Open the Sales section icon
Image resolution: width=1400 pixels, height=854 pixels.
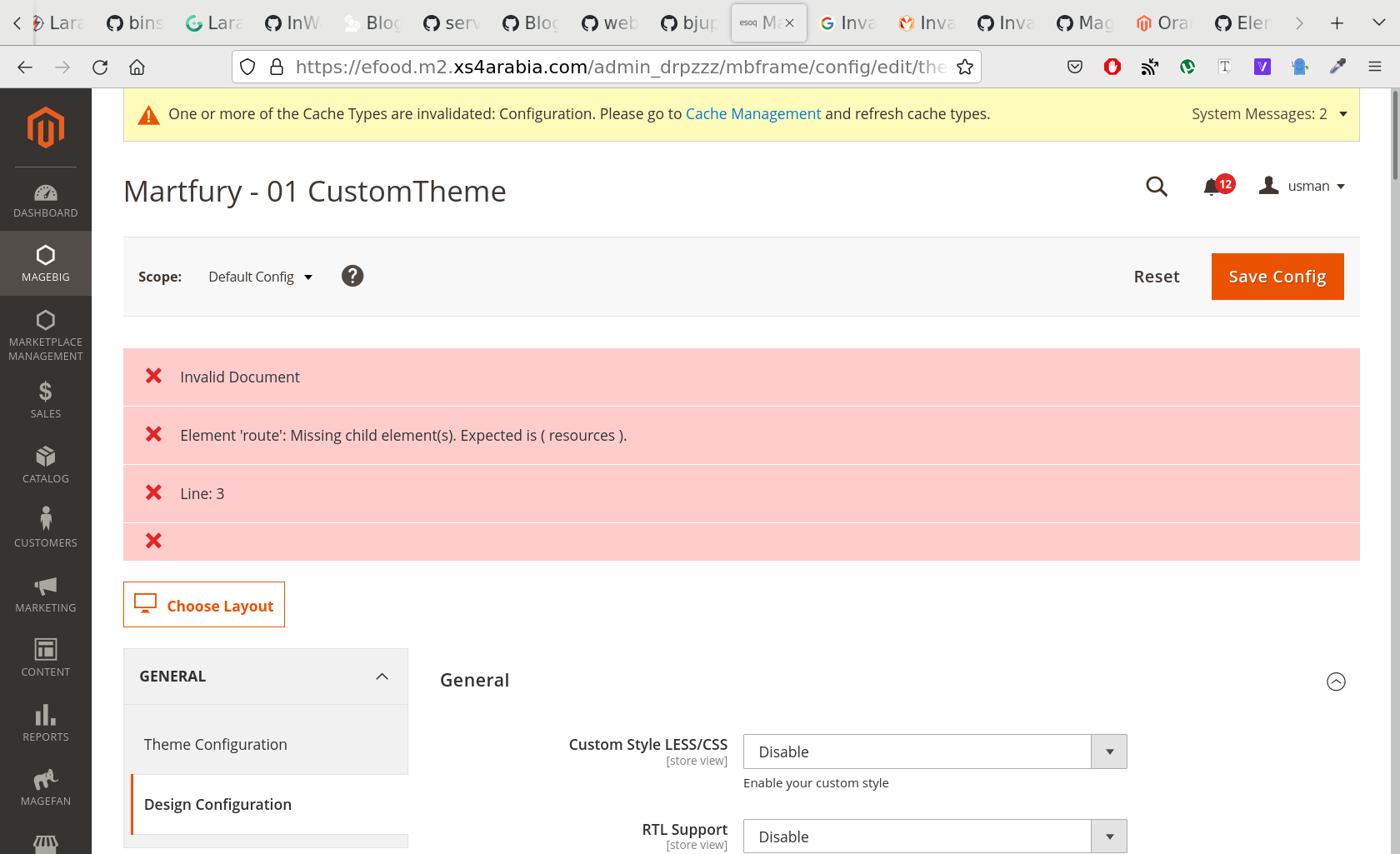(46, 398)
